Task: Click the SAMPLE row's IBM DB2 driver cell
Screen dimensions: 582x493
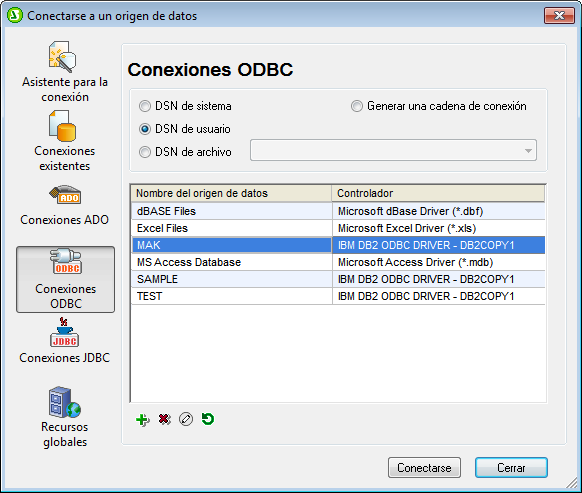Action: point(438,279)
